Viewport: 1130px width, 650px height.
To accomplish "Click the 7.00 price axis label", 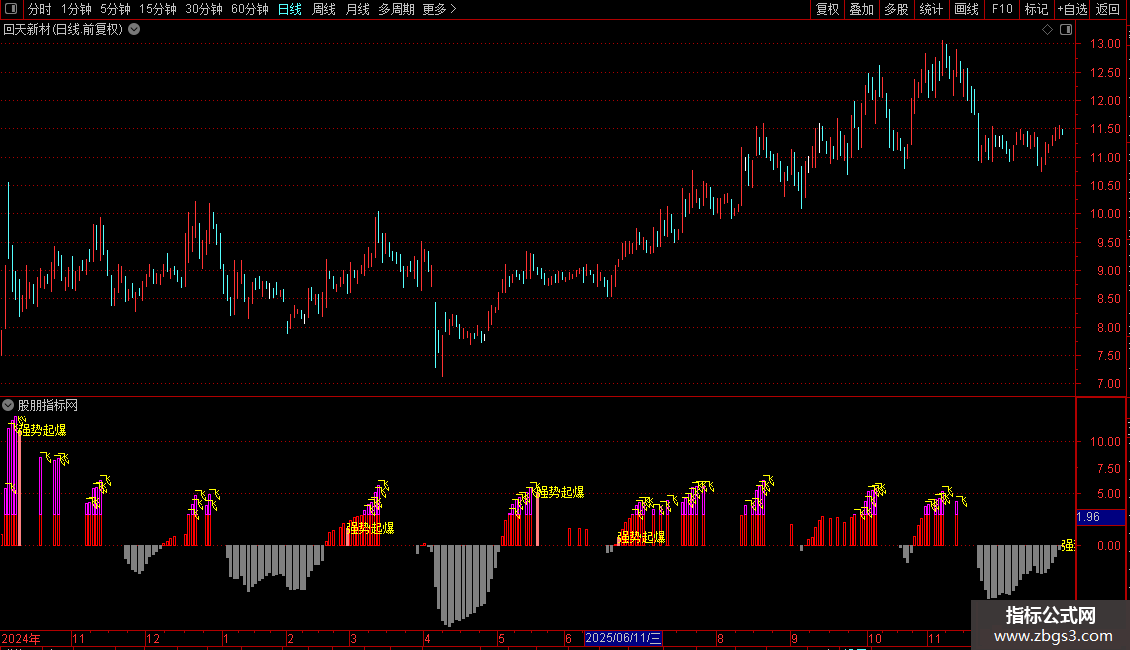I will (1108, 384).
